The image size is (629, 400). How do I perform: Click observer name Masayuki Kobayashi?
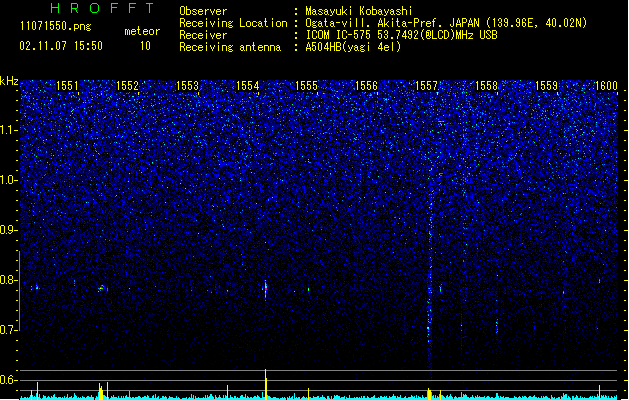[x=359, y=11]
